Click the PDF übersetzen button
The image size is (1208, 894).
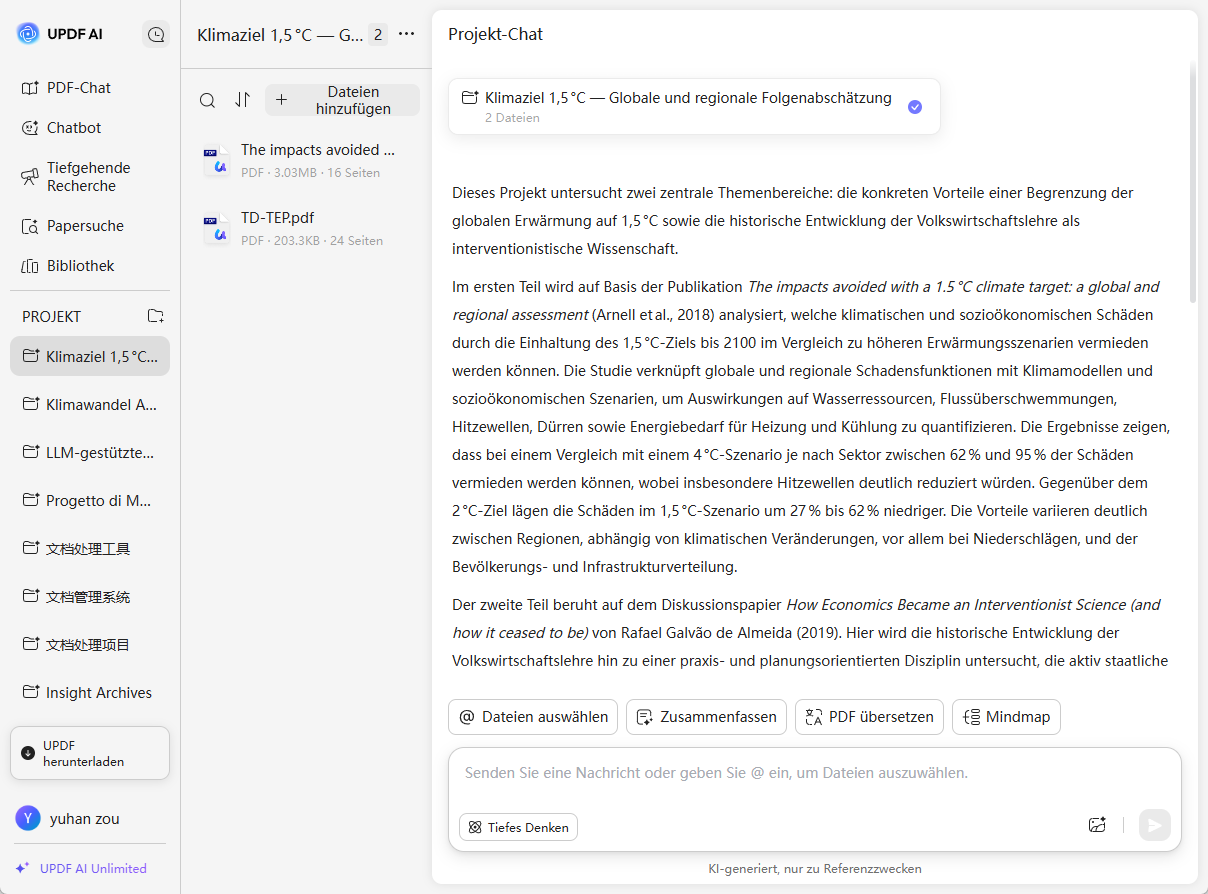click(x=869, y=717)
